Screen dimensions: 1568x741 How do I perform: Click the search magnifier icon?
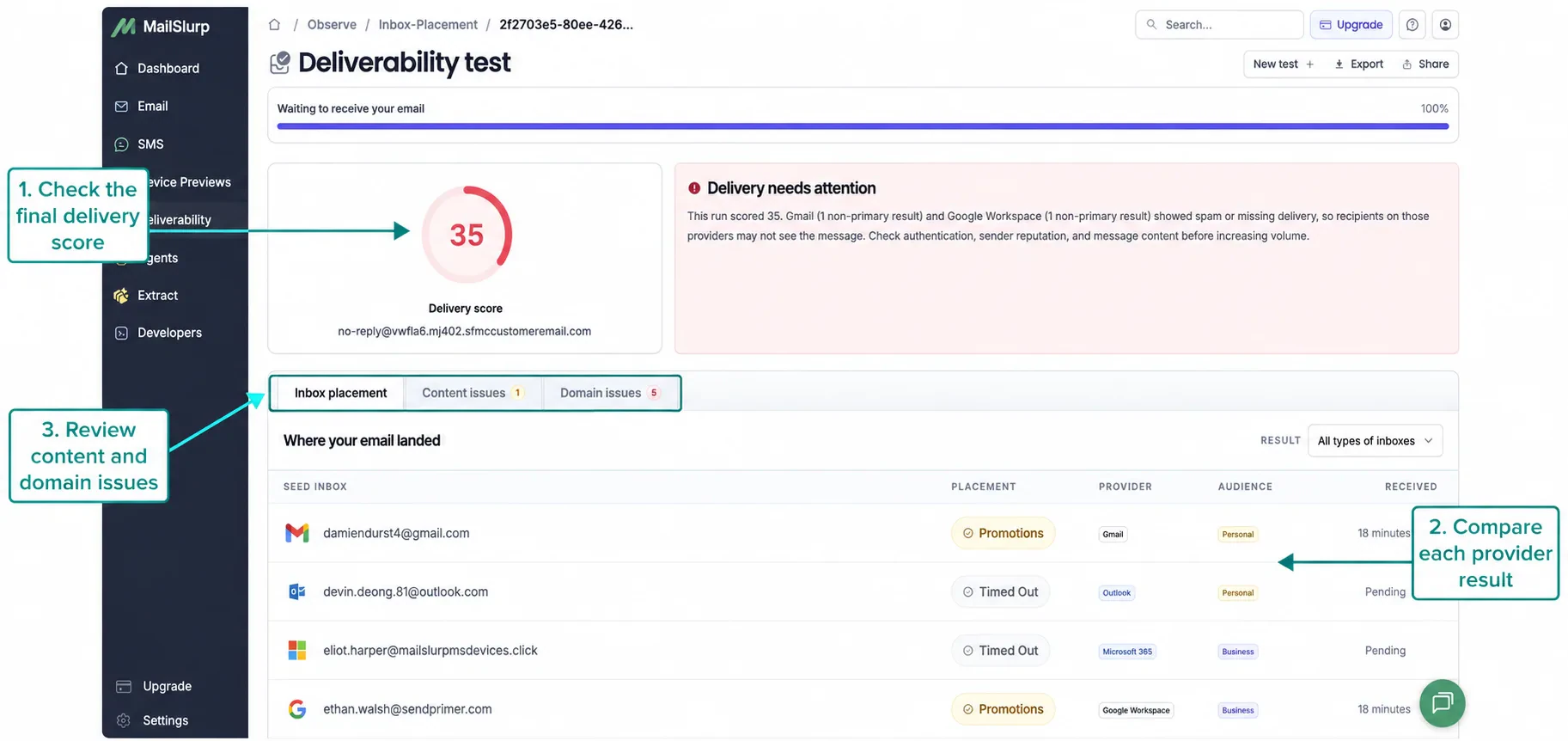coord(1151,25)
